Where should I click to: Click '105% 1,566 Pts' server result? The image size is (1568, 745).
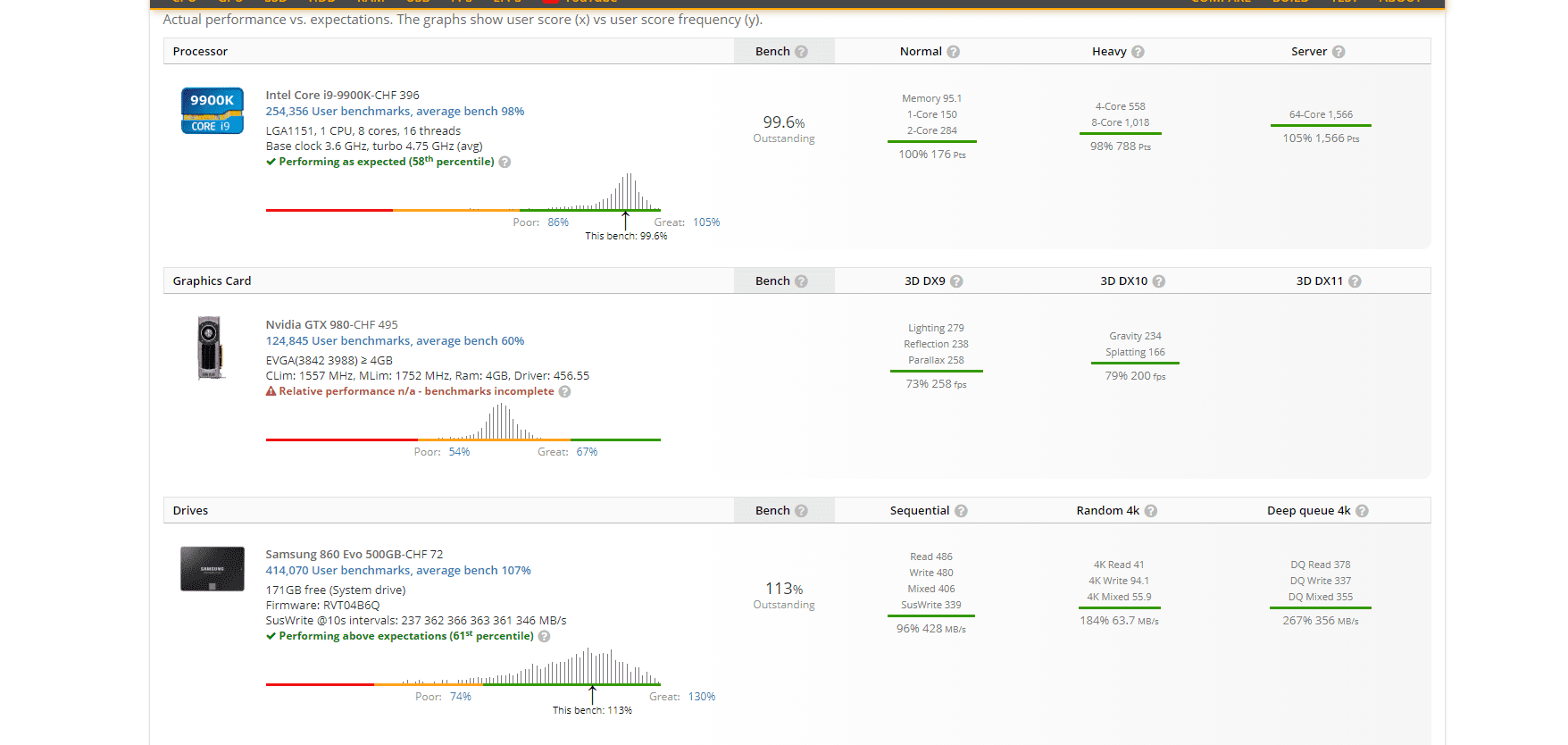[1321, 138]
